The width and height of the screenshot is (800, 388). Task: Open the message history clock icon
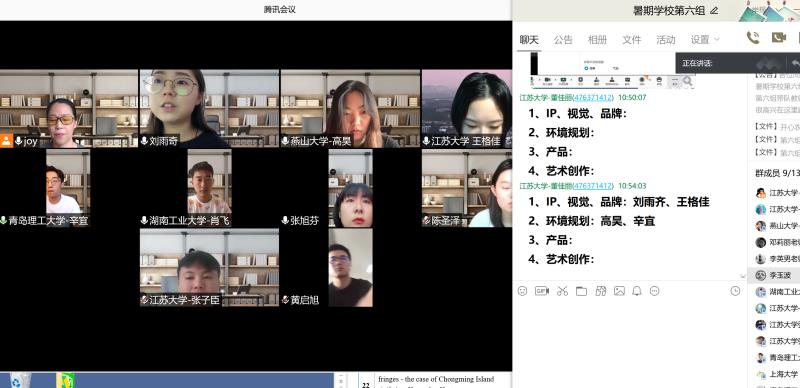coord(735,291)
